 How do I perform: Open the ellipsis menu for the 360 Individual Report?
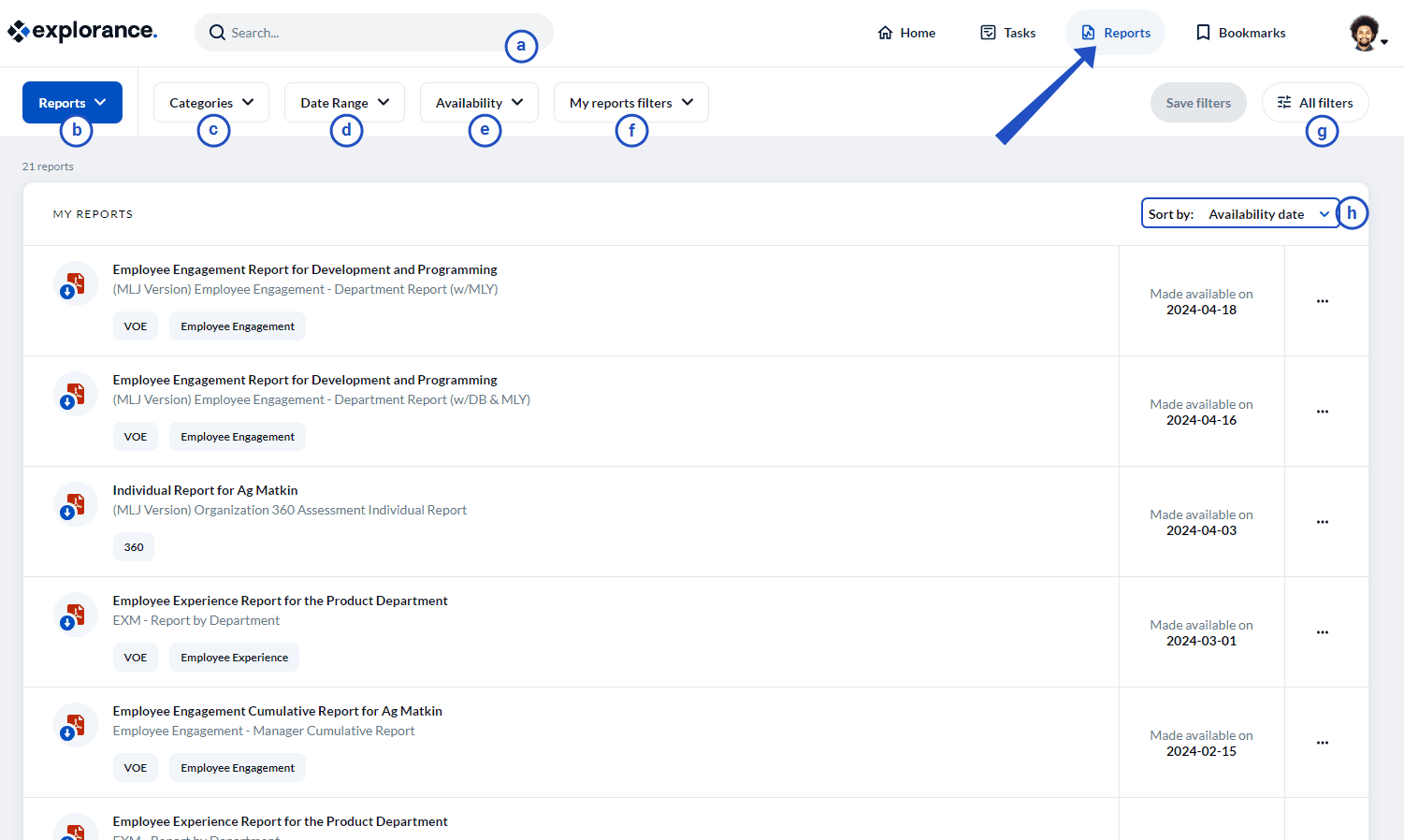tap(1323, 522)
